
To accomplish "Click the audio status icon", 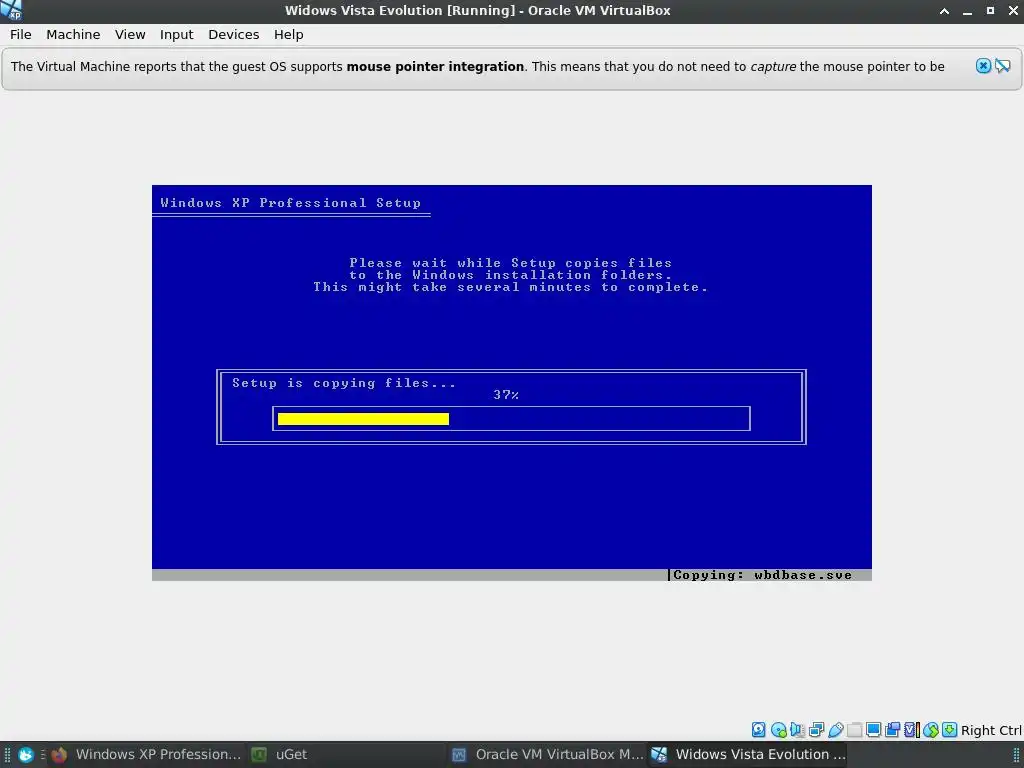I will pos(797,729).
